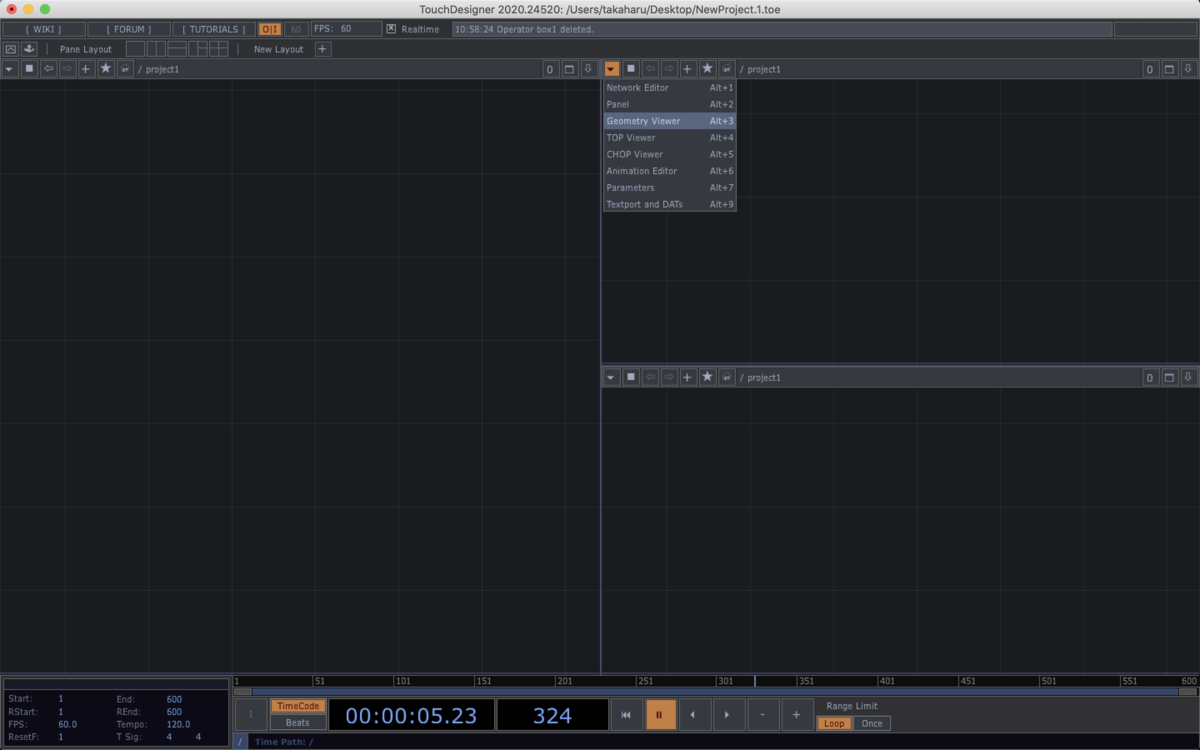The width and height of the screenshot is (1200, 750).
Task: Pick CHOP Viewer from the pane type menu
Action: (669, 154)
